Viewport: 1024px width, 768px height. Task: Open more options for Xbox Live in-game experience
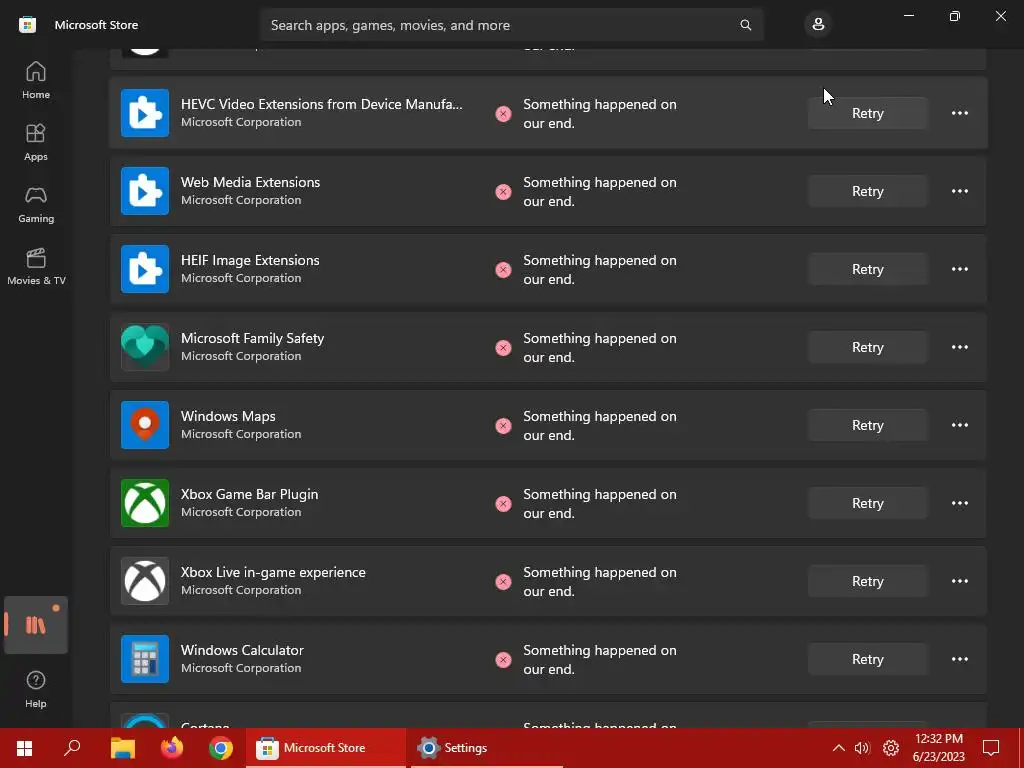pyautogui.click(x=959, y=581)
